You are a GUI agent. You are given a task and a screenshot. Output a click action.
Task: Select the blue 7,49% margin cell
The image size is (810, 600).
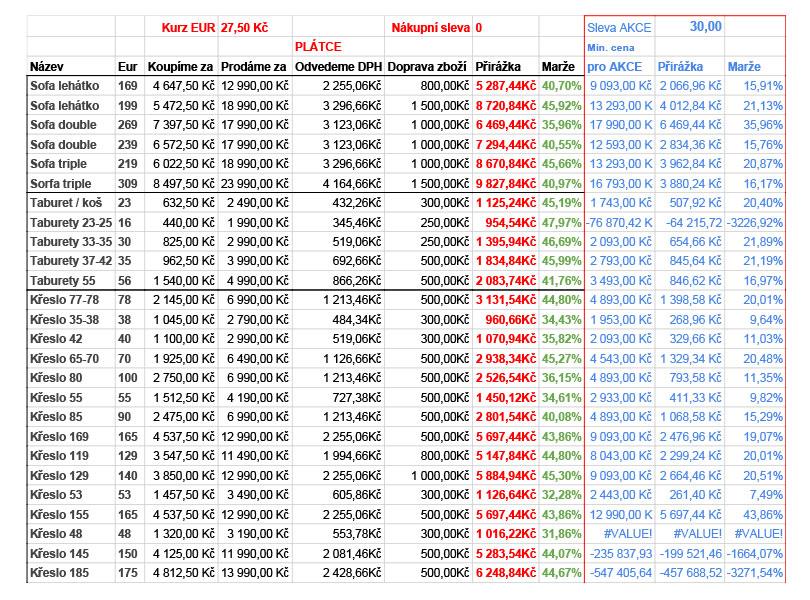pyautogui.click(x=766, y=495)
